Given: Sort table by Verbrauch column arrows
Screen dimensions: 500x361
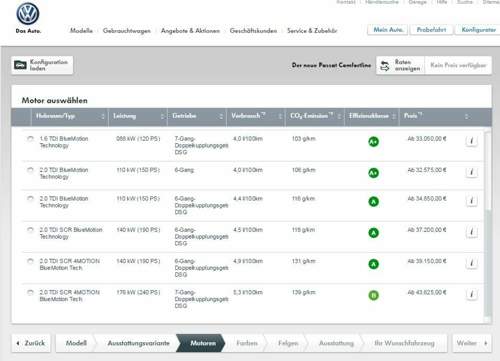Looking at the screenshot, I should (280, 116).
